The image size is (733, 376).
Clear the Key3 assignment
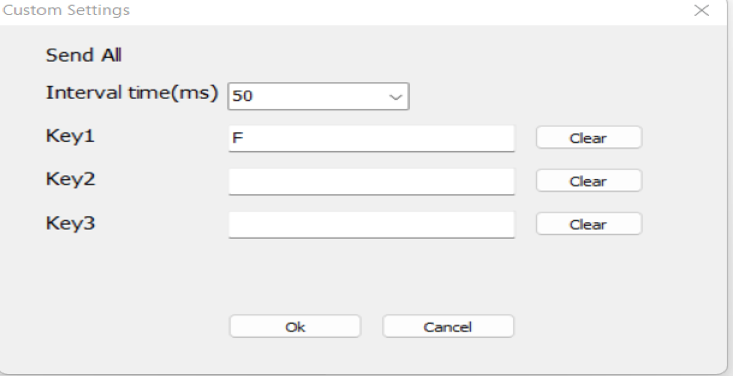coord(589,224)
